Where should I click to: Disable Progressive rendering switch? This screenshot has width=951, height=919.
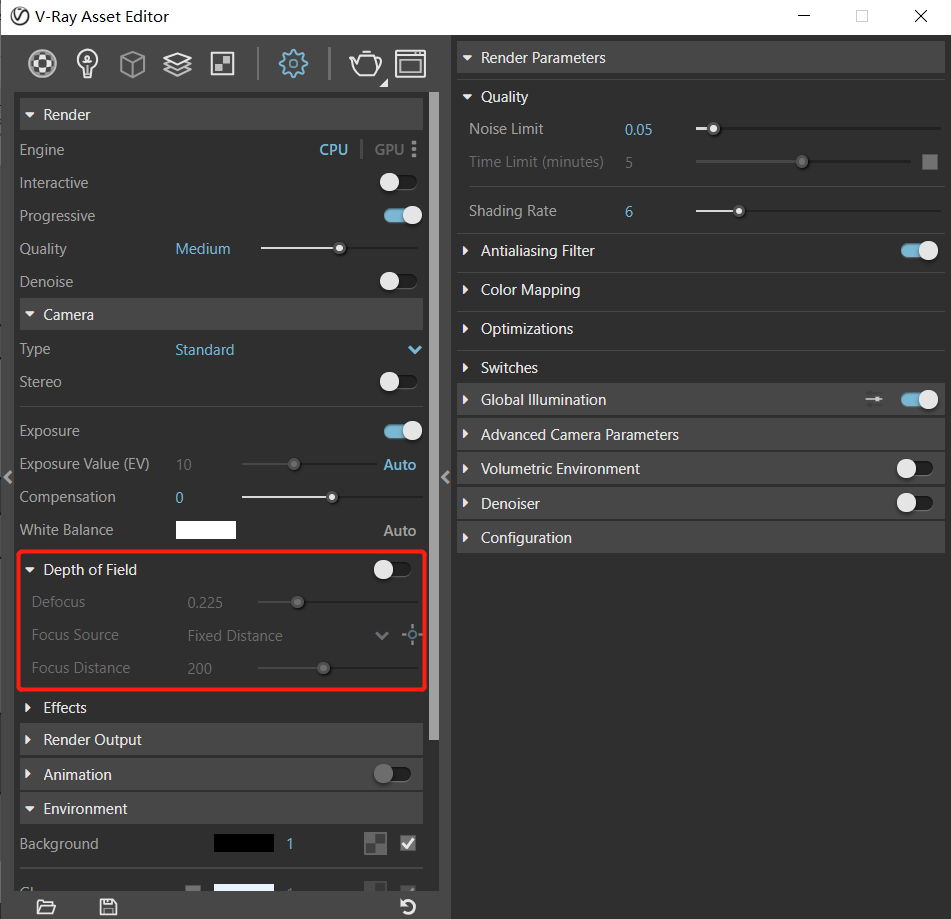403,215
